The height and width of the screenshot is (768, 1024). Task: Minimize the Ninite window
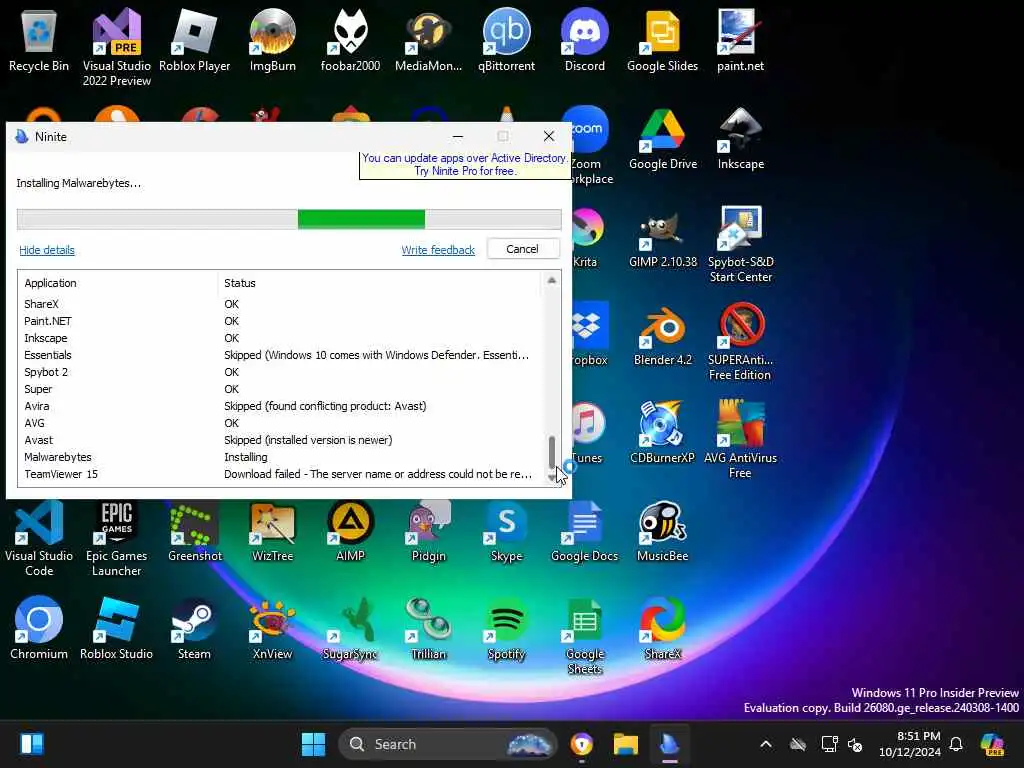tap(458, 136)
